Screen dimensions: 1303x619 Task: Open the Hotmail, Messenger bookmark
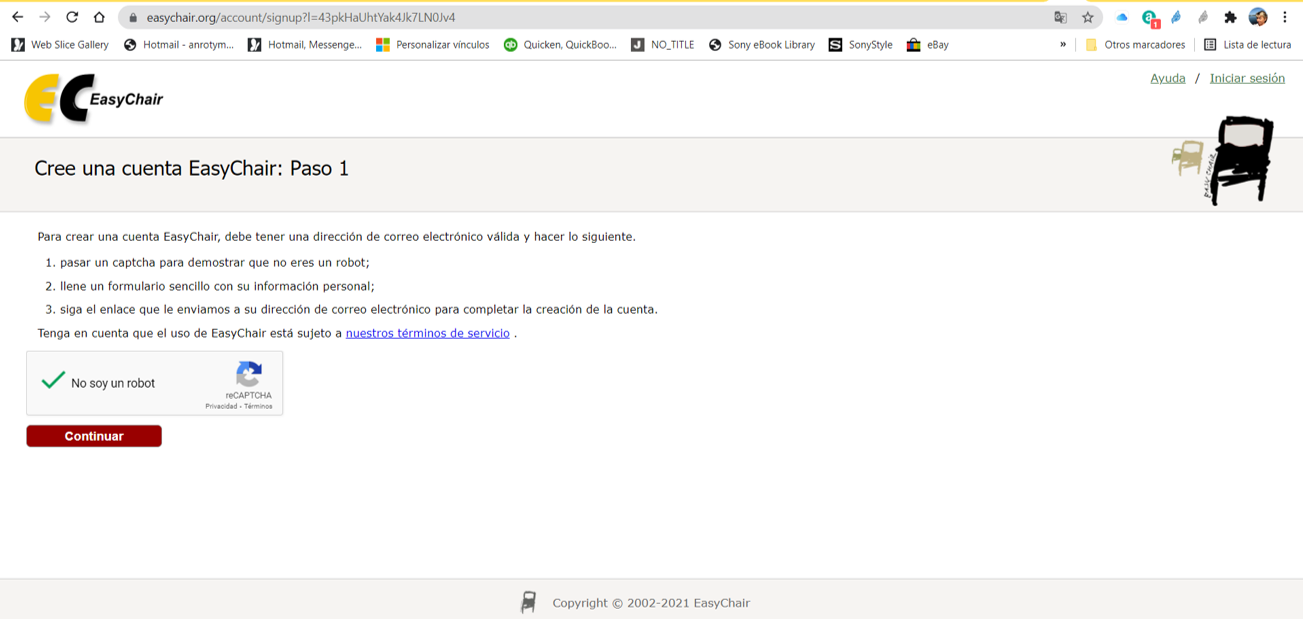click(x=305, y=45)
